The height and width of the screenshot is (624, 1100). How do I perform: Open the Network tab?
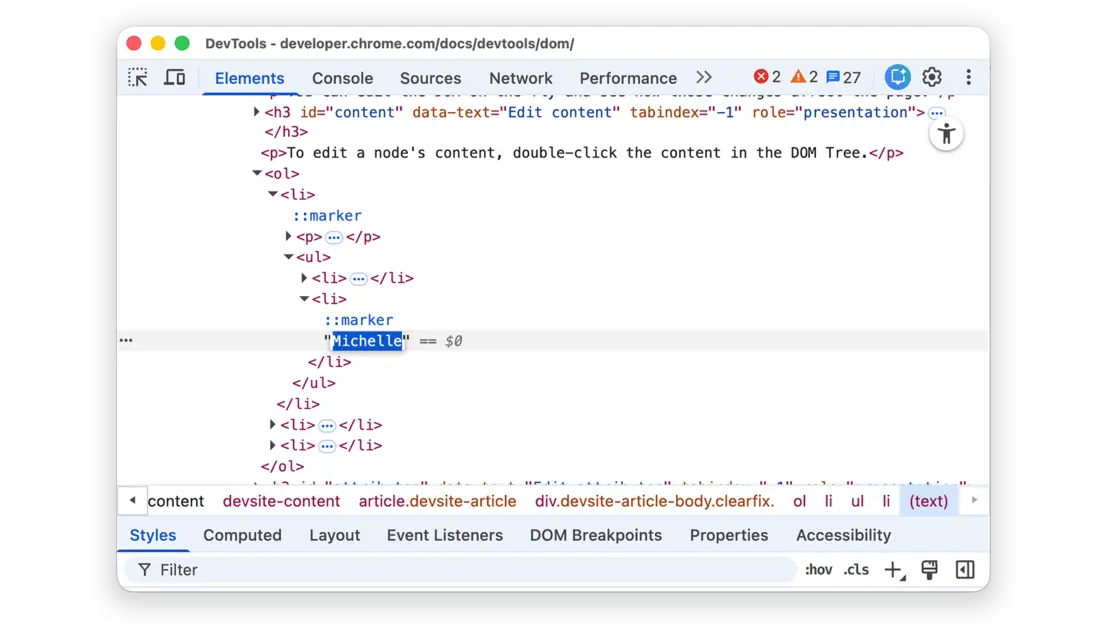[521, 78]
